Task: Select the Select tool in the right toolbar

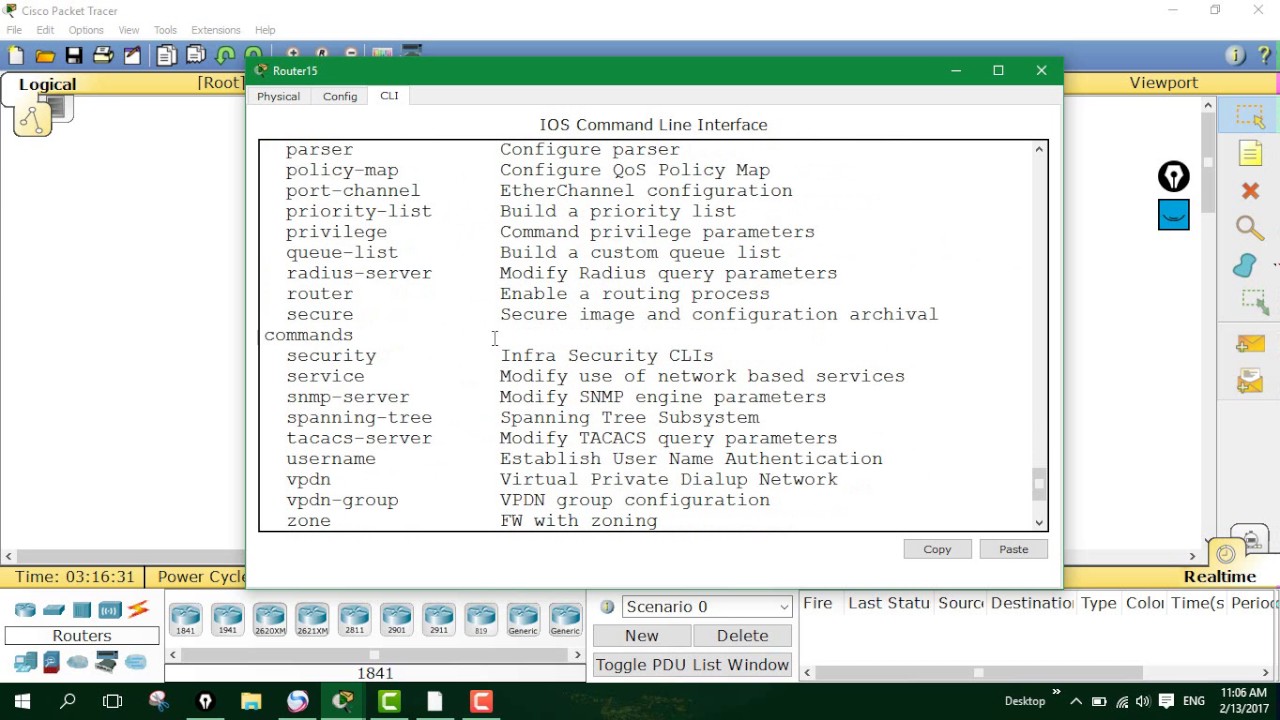Action: 1250,117
